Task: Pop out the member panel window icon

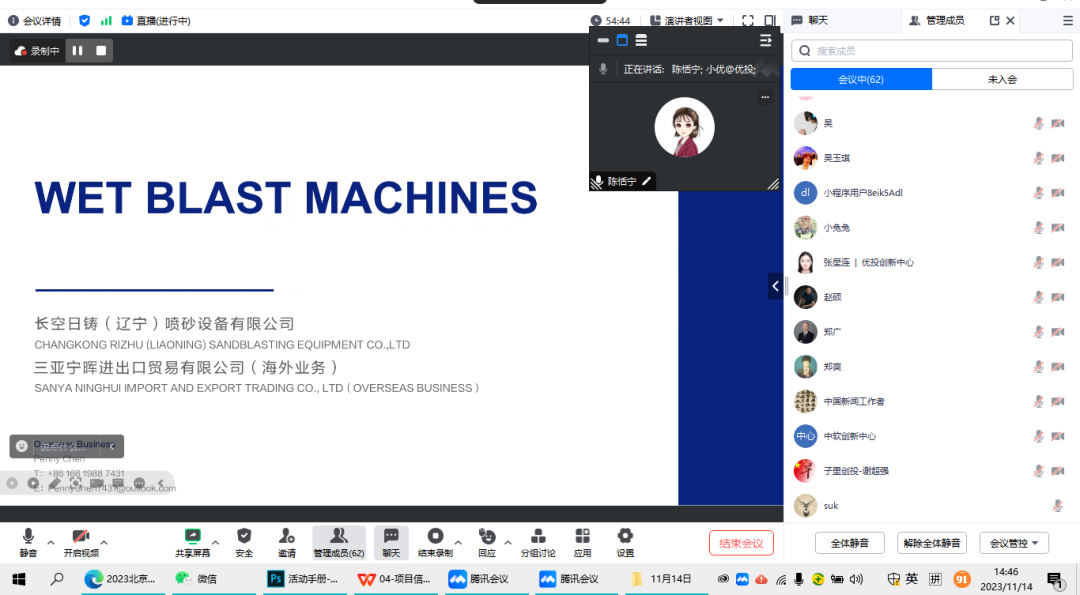Action: point(995,21)
